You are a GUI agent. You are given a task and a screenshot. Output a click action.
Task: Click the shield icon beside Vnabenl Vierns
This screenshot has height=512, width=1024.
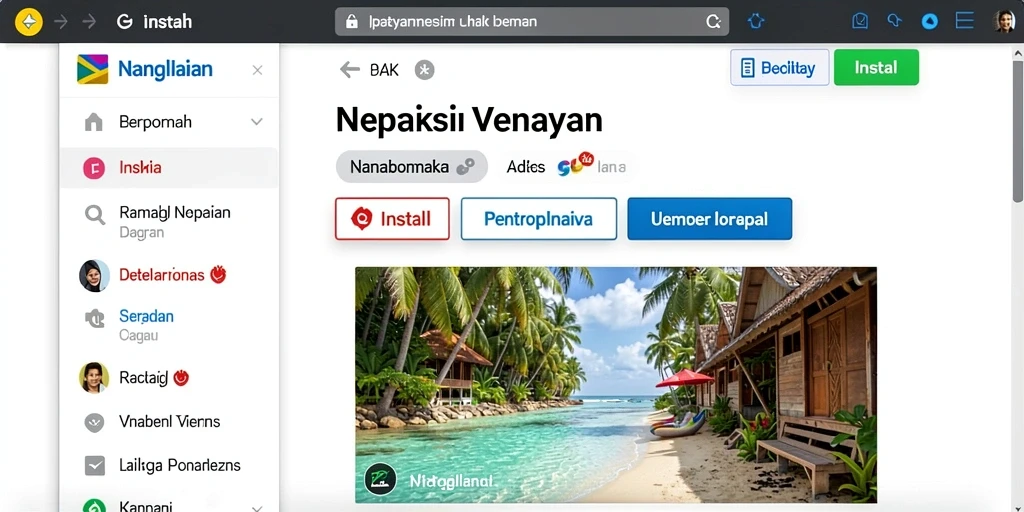(95, 423)
